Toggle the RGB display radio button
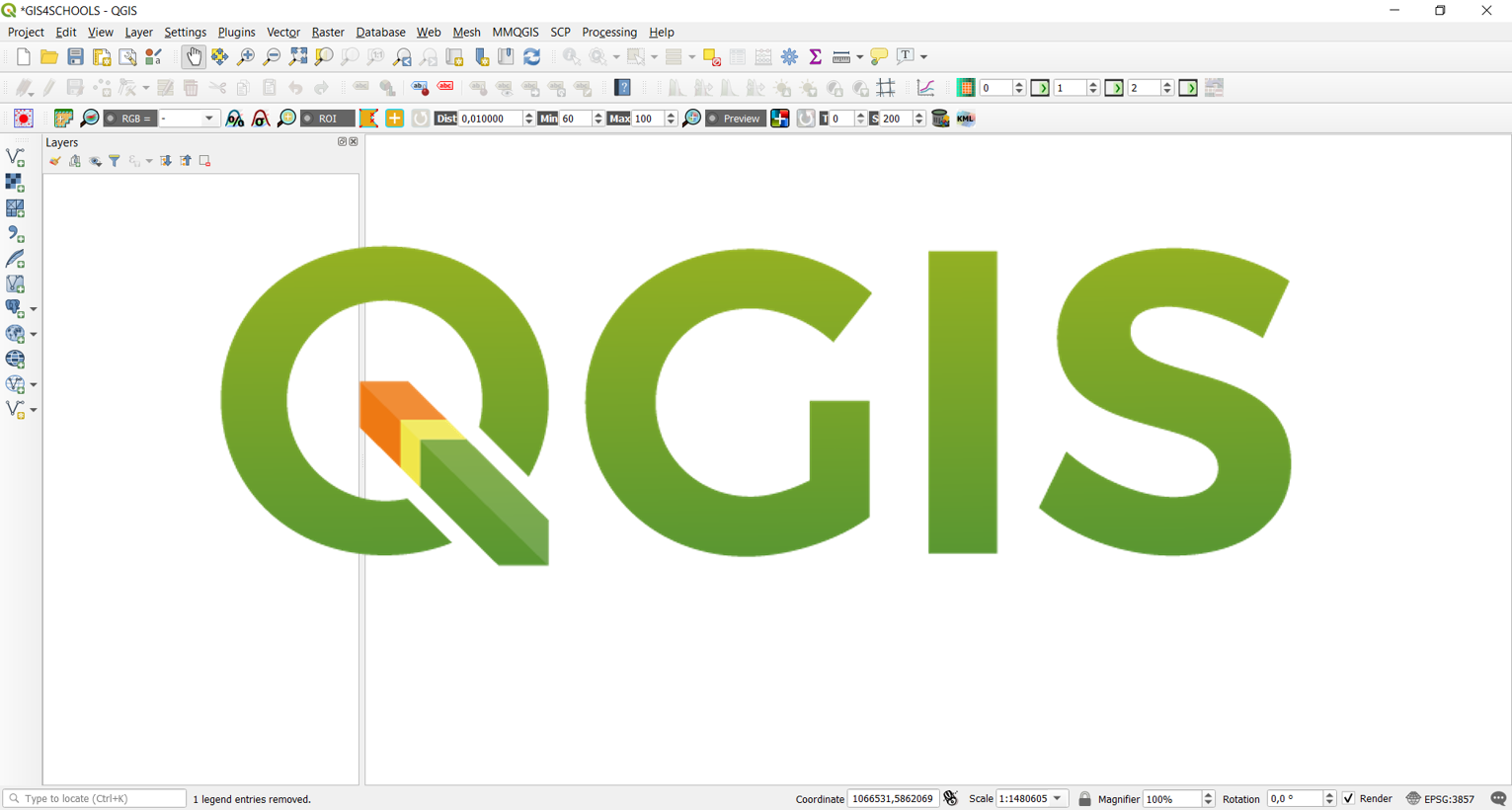This screenshot has height=810, width=1512. pyautogui.click(x=111, y=119)
